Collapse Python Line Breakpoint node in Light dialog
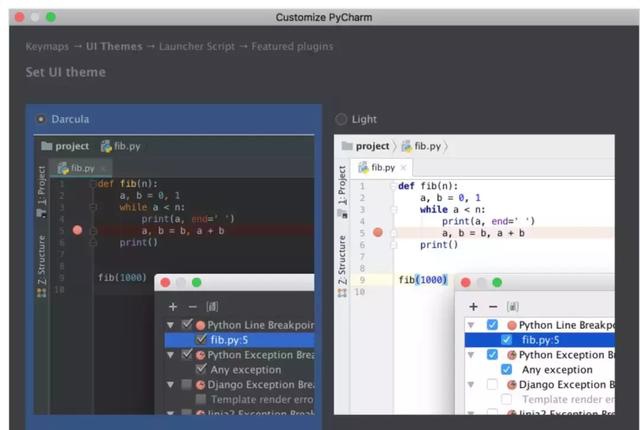Viewport: 640px width, 430px height. point(471,325)
